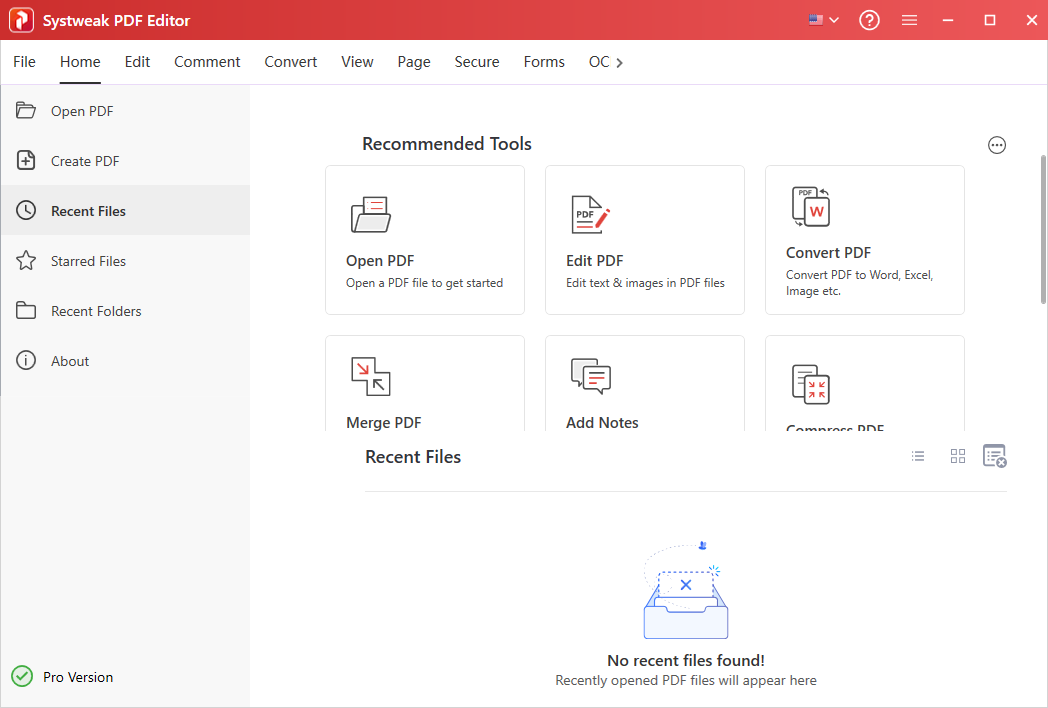Select the Add Notes tool
This screenshot has height=708, width=1048.
(644, 390)
